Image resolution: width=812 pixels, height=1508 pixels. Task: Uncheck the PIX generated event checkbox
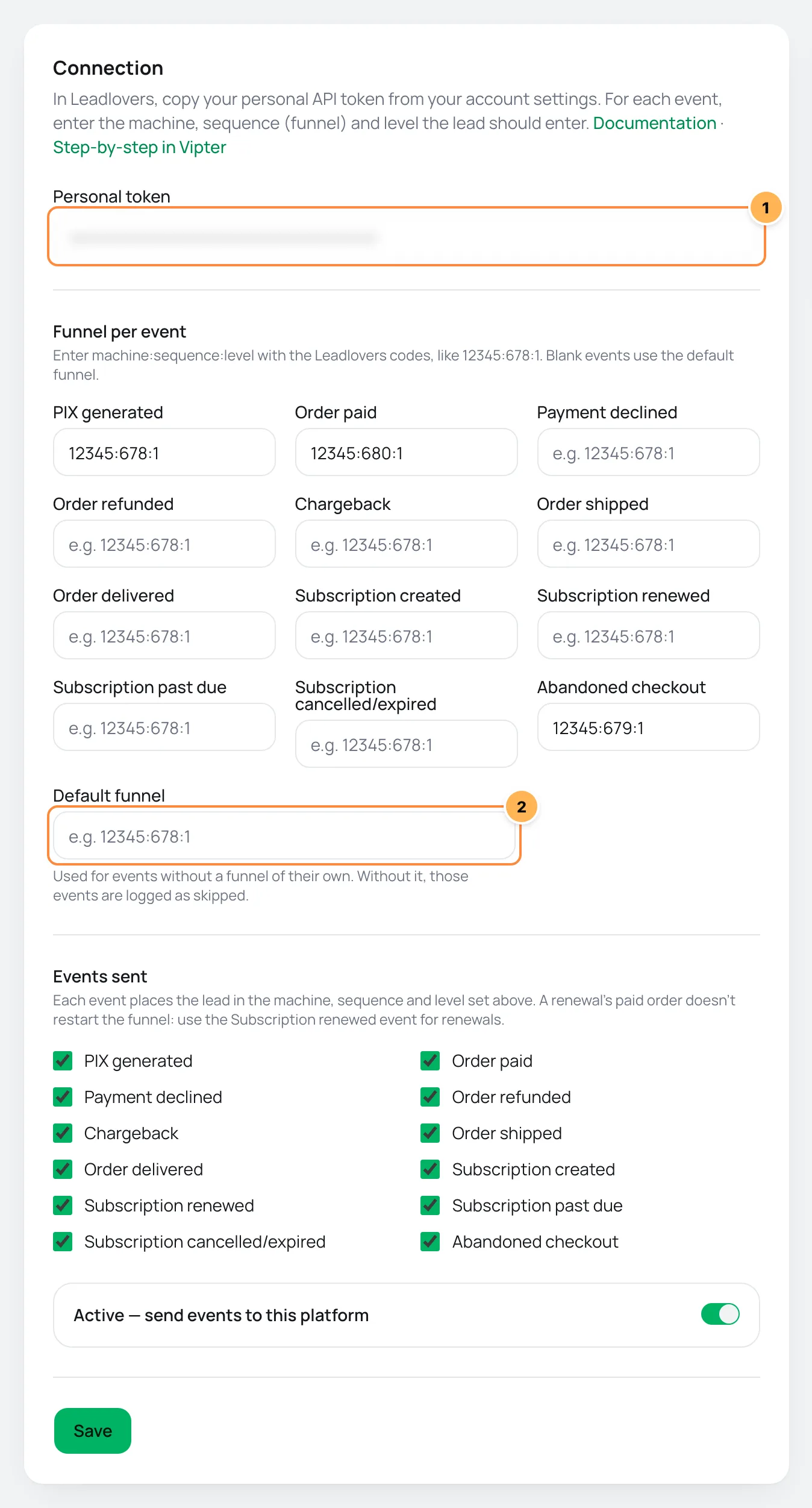coord(63,1061)
